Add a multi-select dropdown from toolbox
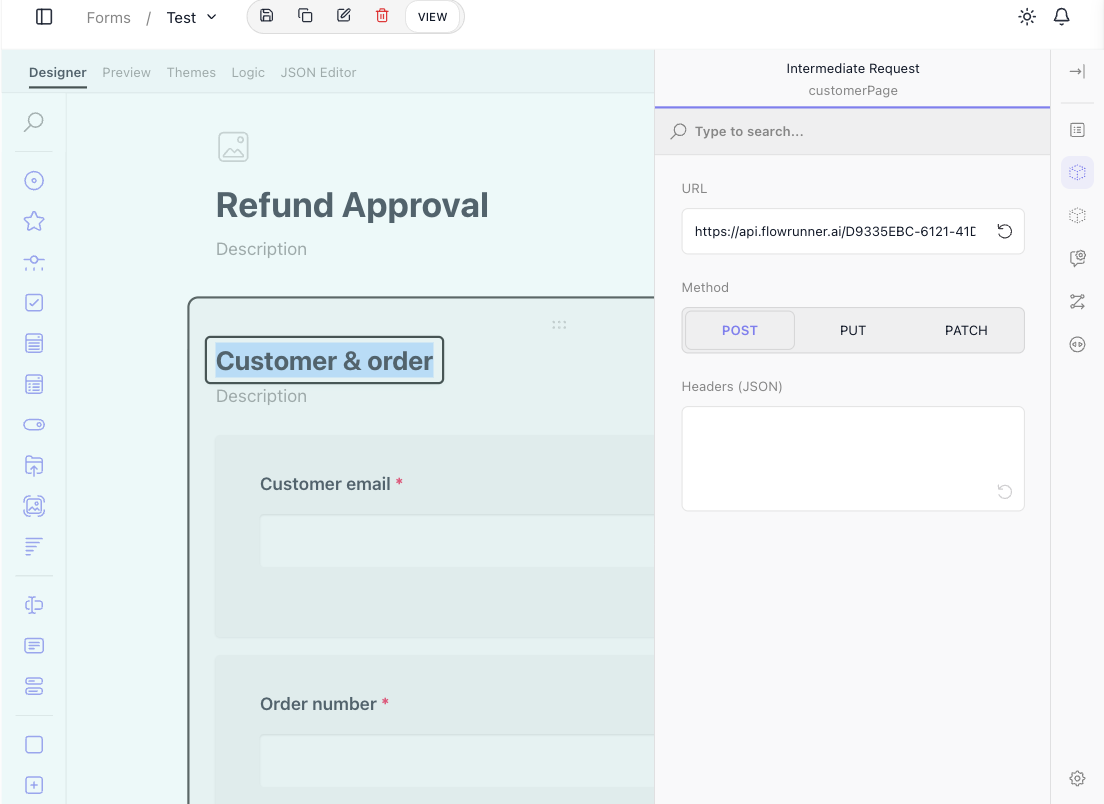The image size is (1104, 804). (34, 384)
